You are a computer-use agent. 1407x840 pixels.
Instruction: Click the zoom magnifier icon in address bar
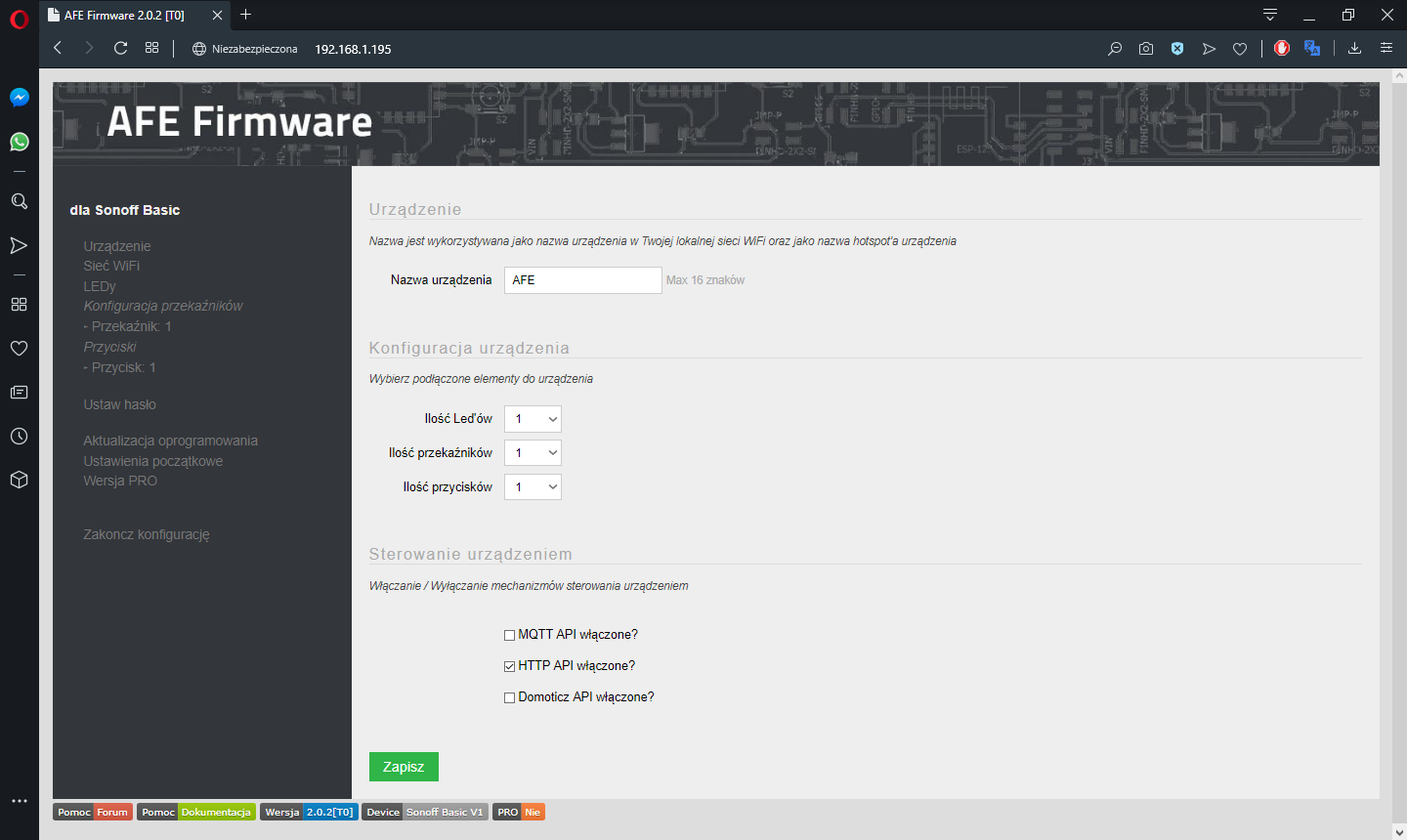(1115, 49)
